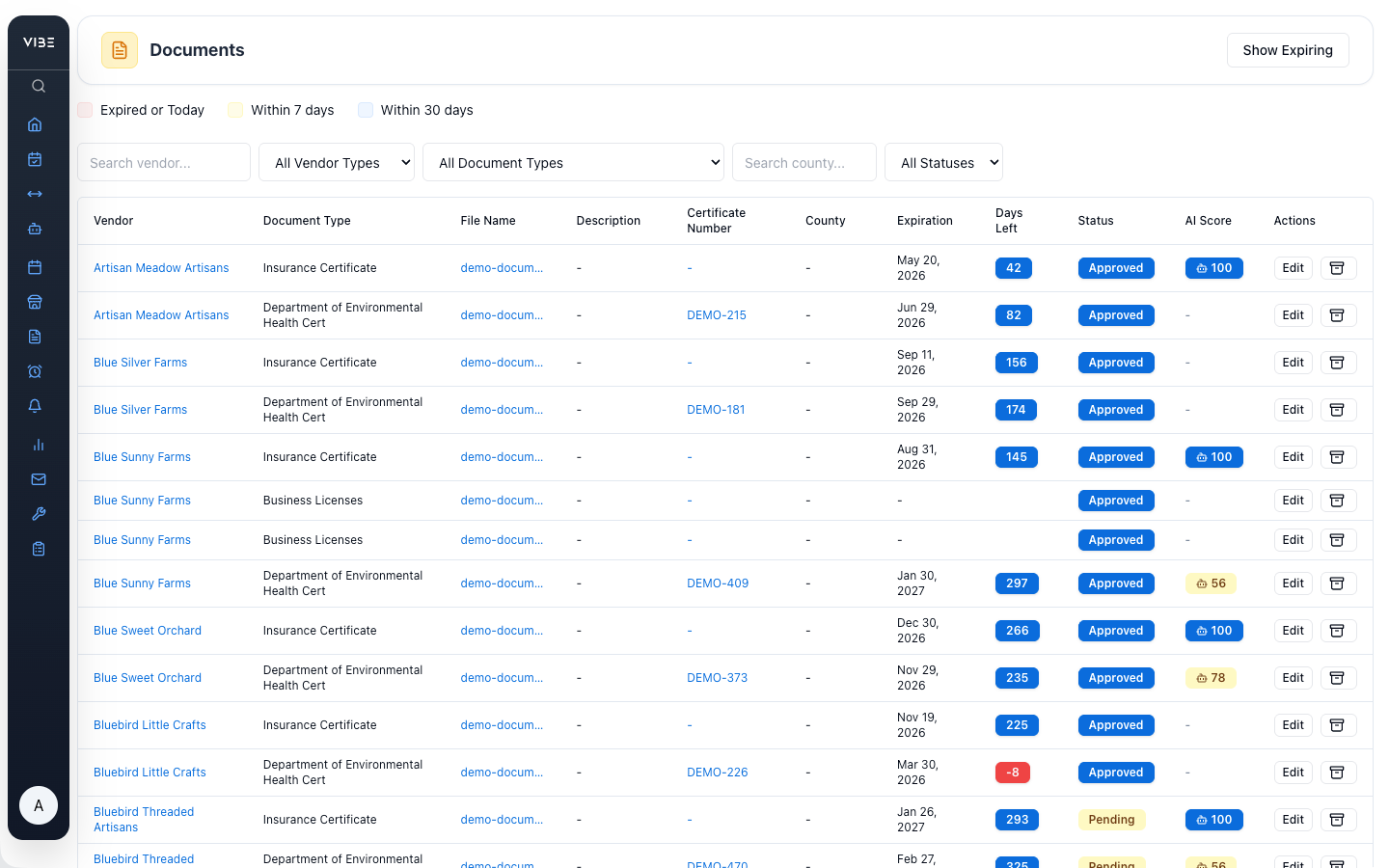Open the All Vendor Types dropdown

(336, 162)
